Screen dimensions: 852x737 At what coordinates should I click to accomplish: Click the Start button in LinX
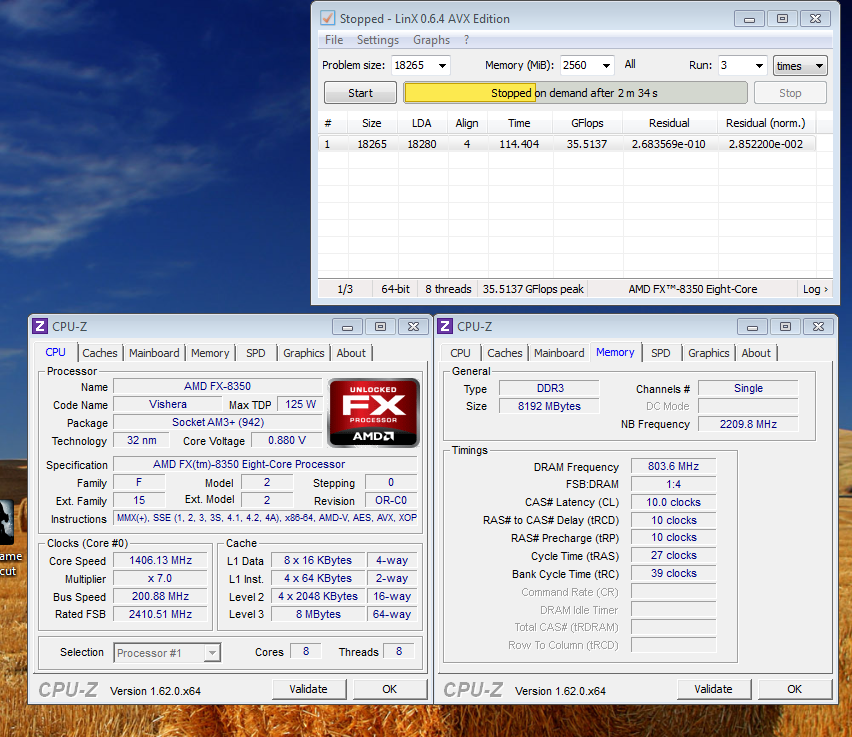point(360,93)
